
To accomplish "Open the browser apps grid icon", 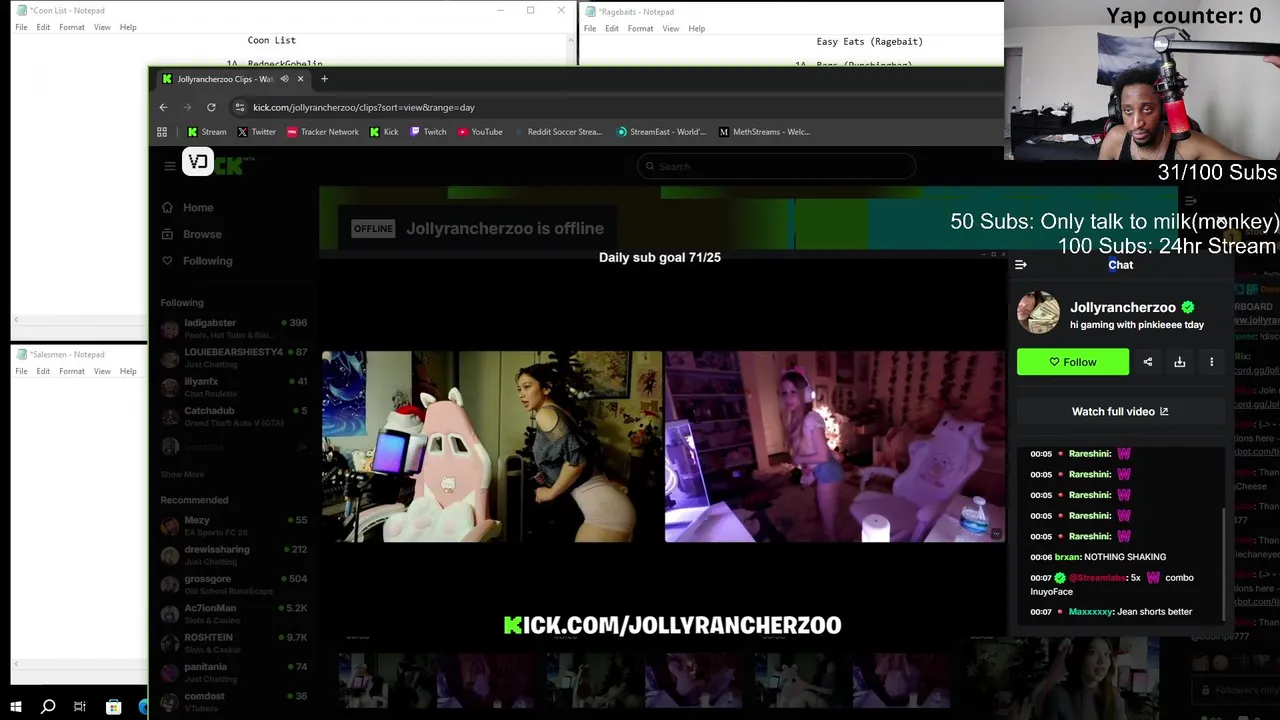I will 162,132.
